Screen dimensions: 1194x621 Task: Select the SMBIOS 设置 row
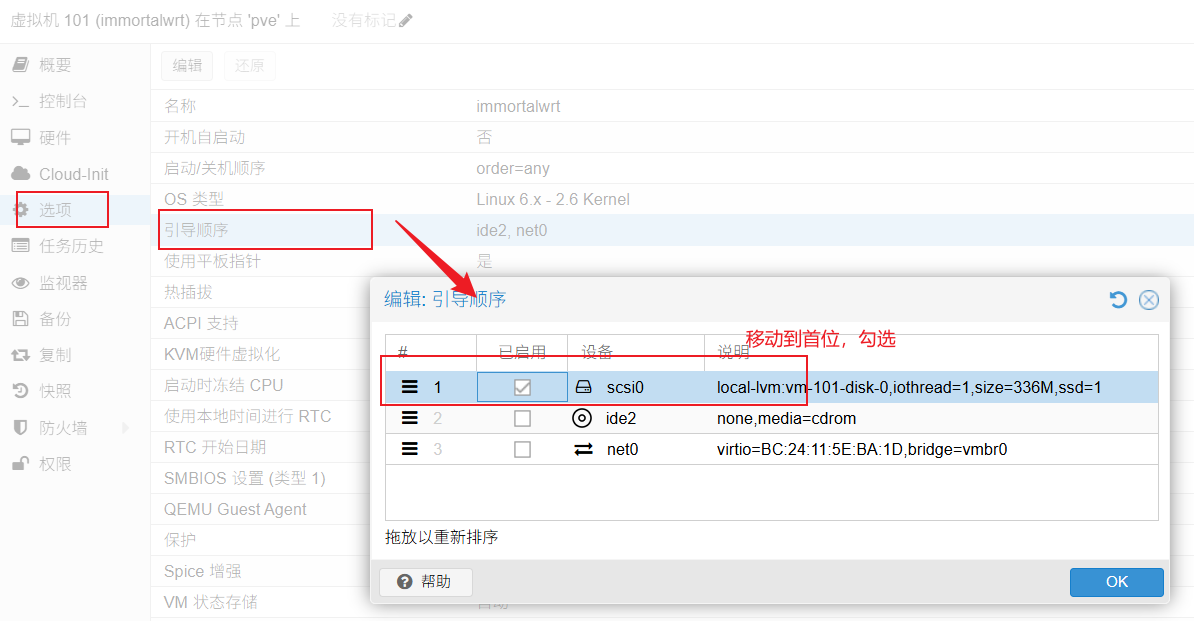[260, 478]
